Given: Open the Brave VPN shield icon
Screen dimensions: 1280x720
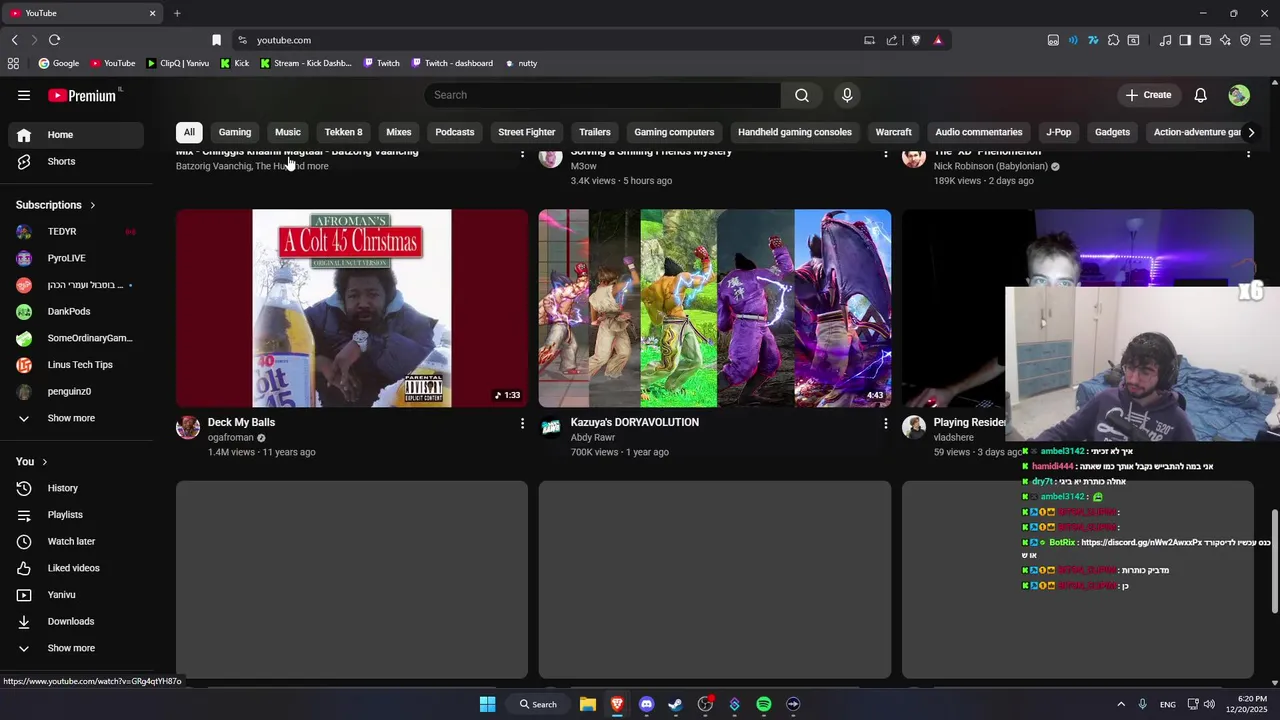Looking at the screenshot, I should pyautogui.click(x=1245, y=40).
